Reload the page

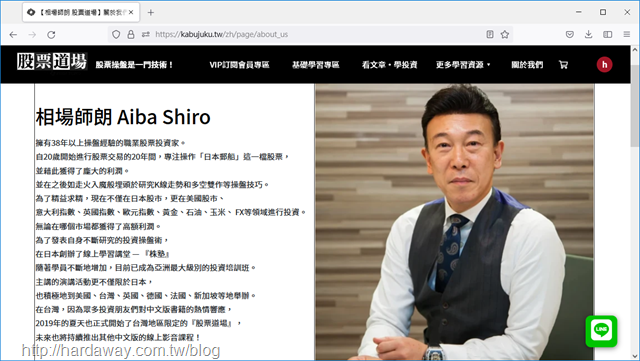[51, 35]
